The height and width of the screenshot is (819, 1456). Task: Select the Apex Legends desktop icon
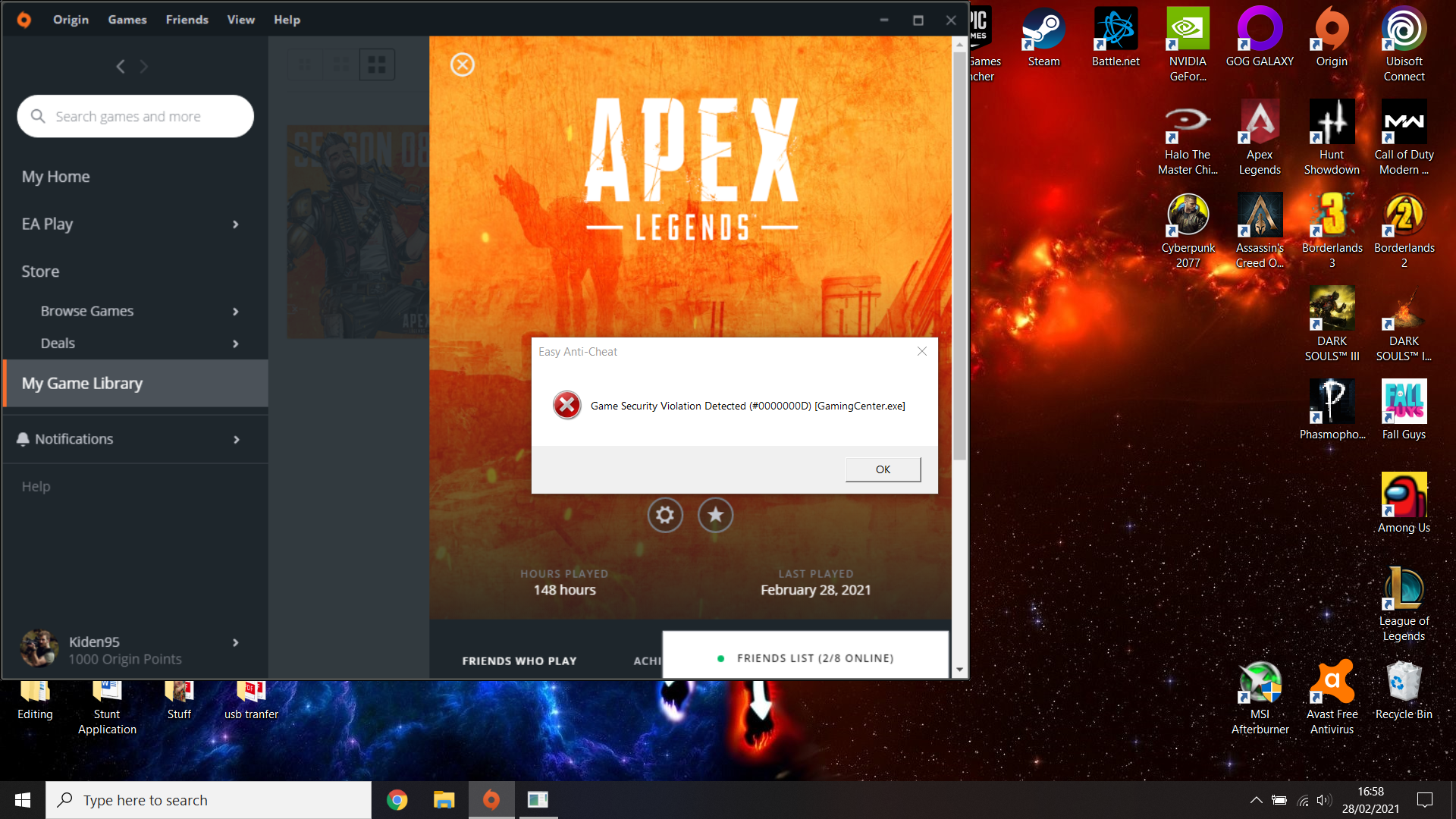(1260, 138)
